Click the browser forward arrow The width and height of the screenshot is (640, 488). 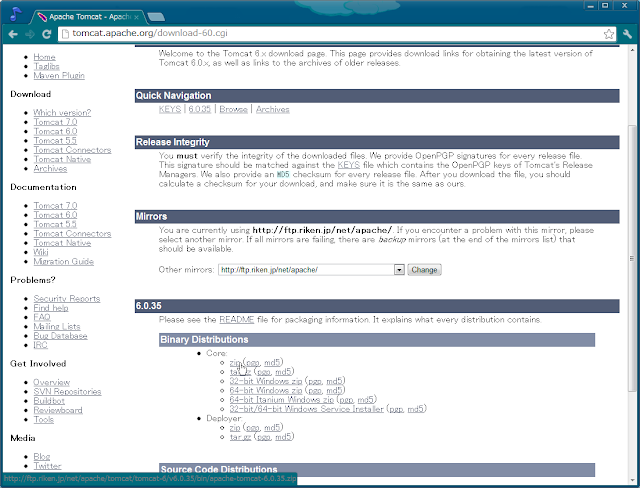(x=30, y=34)
